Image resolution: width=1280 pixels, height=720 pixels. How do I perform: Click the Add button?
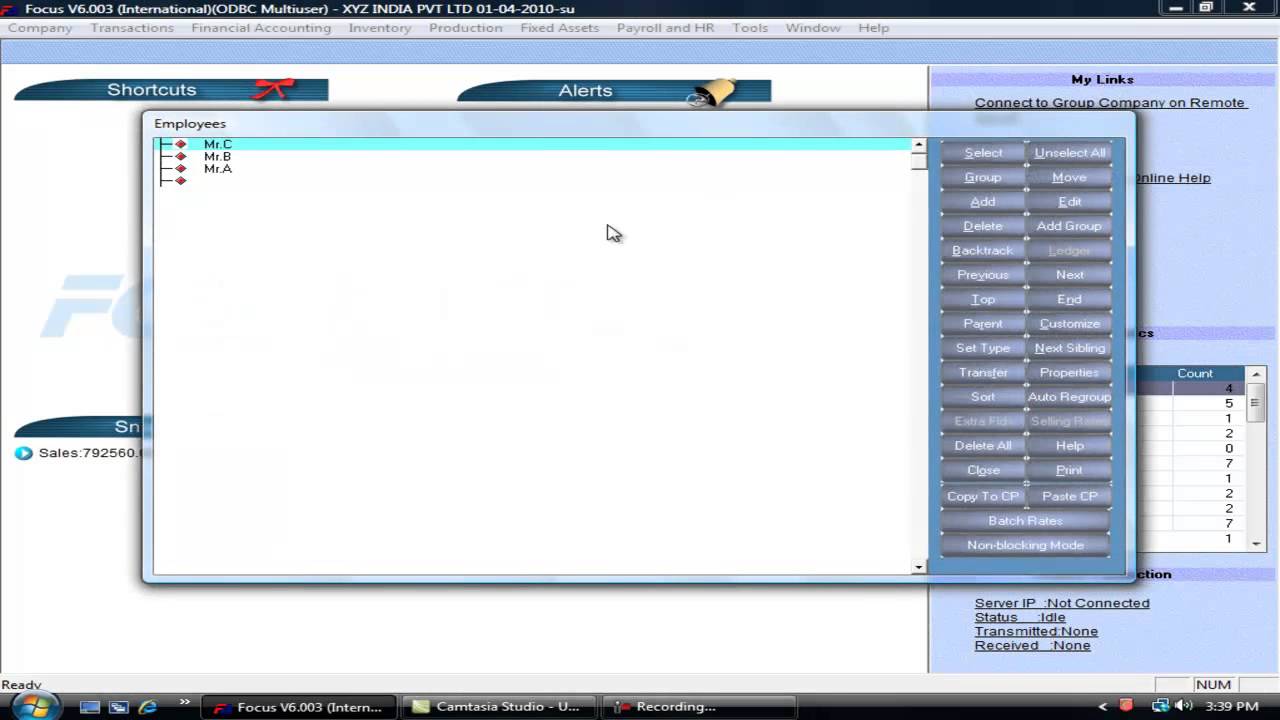983,202
